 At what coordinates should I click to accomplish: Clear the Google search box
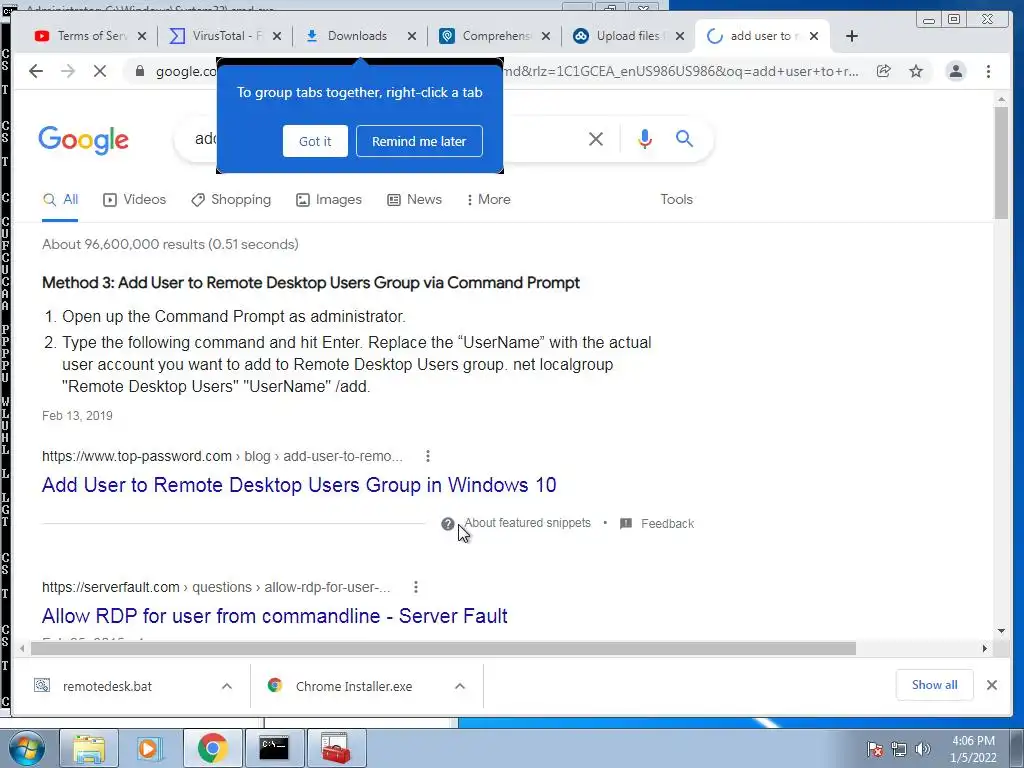pyautogui.click(x=596, y=138)
